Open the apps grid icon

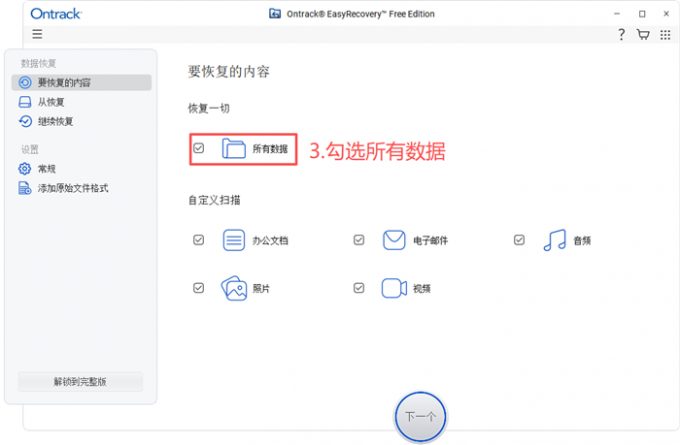point(665,35)
